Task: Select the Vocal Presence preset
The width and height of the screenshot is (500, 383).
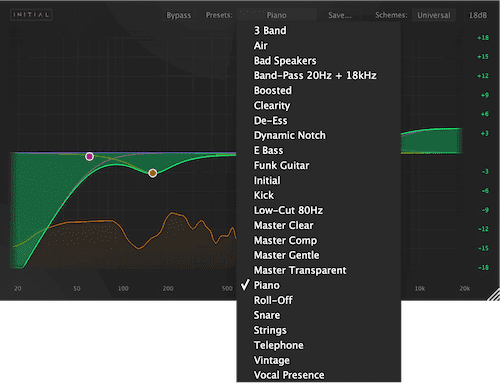Action: (318, 375)
